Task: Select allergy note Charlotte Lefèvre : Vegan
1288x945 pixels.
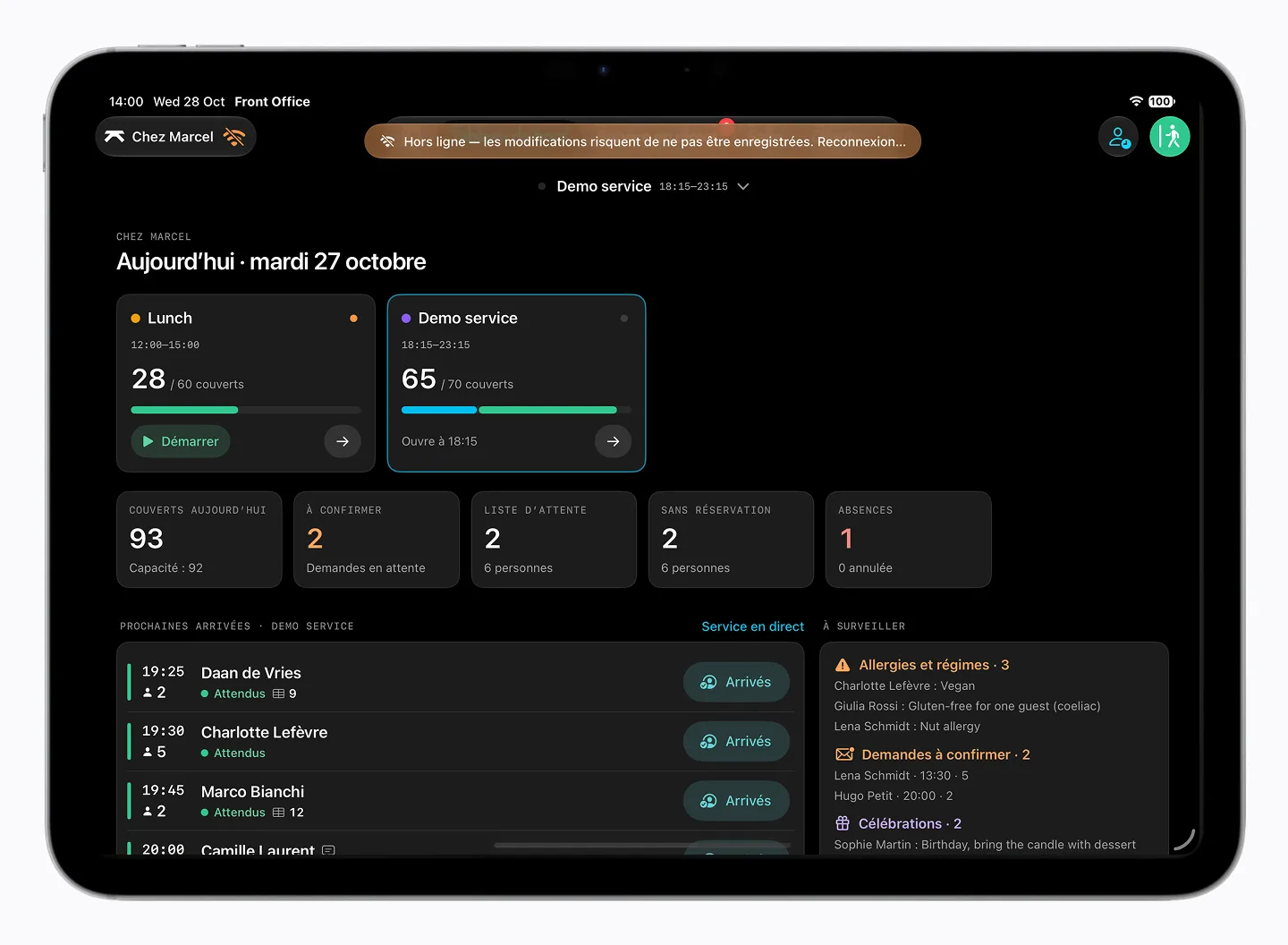Action: coord(904,685)
